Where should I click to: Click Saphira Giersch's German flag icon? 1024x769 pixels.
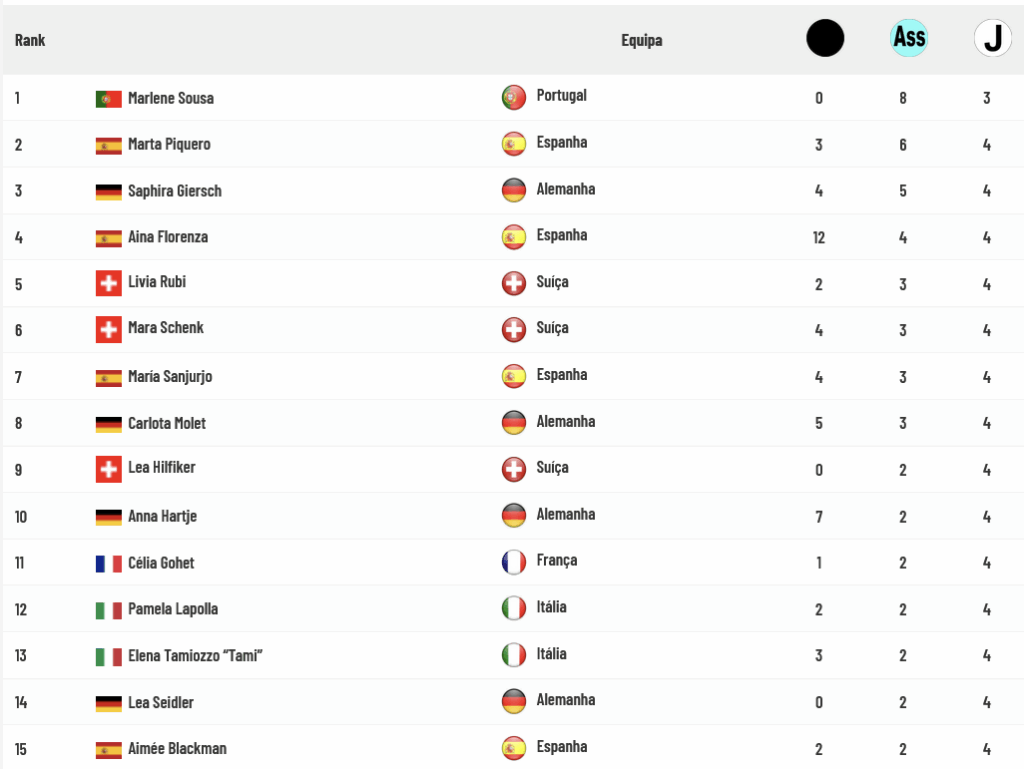pos(108,192)
